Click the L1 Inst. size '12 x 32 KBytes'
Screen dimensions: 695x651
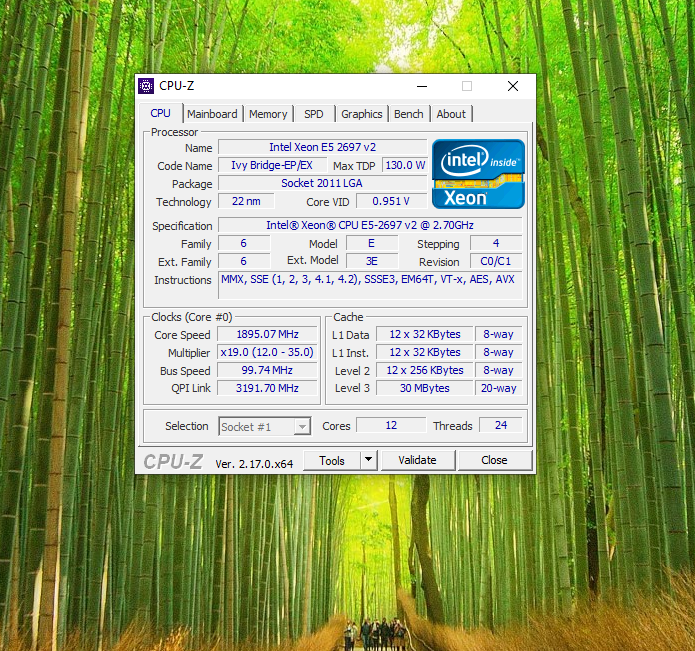tap(425, 352)
